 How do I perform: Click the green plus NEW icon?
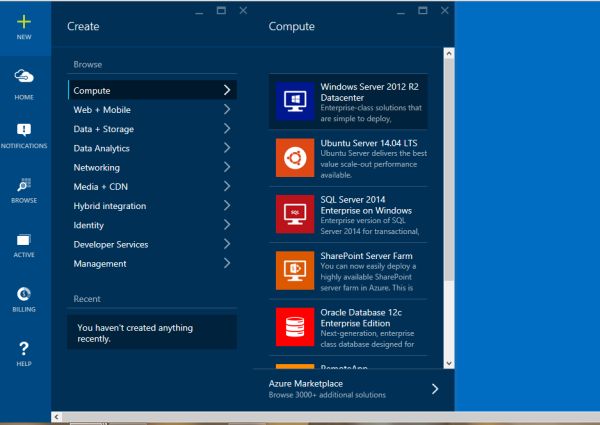click(24, 22)
